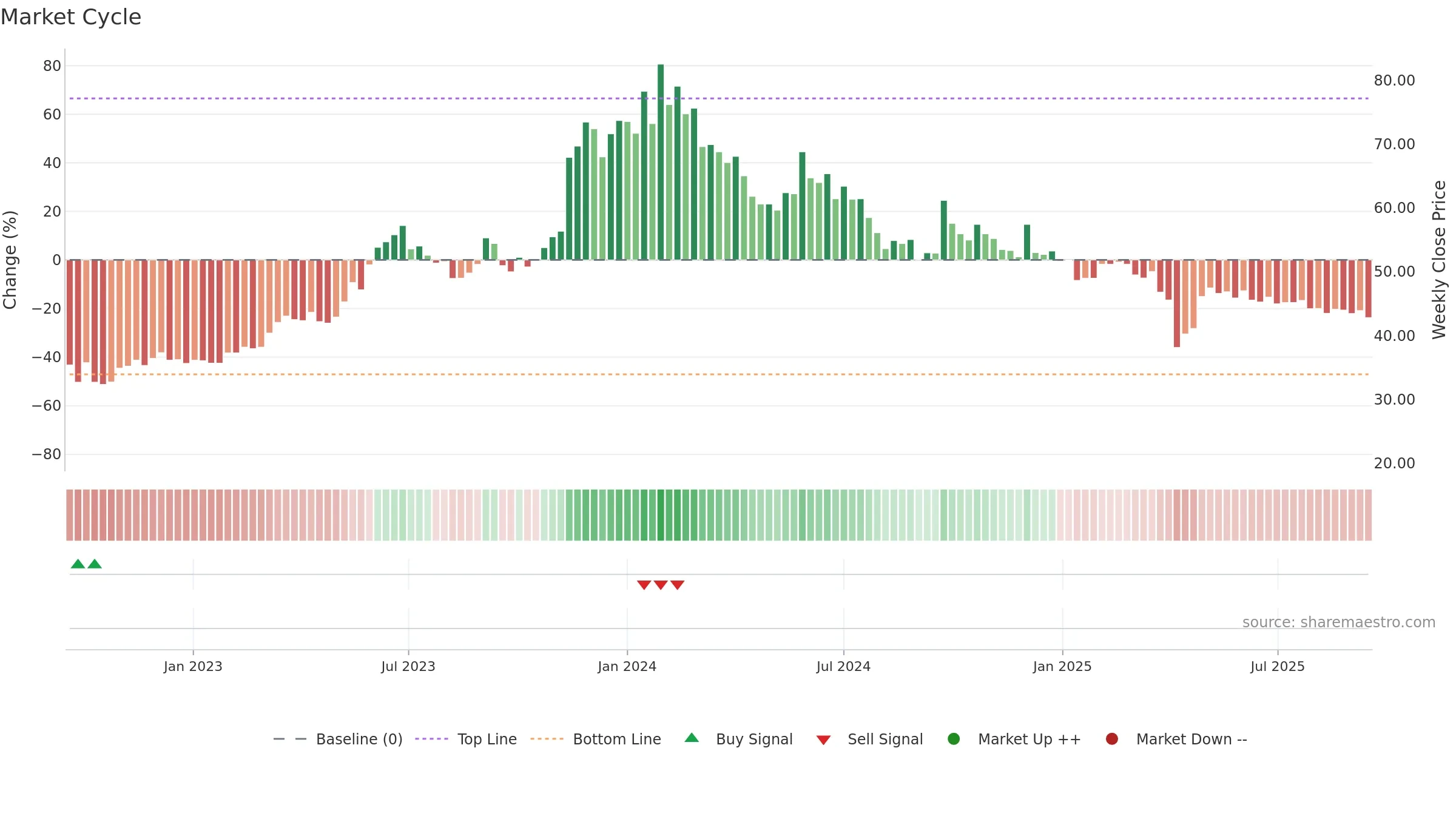1456x819 pixels.
Task: Click the 80.00 right axis price label
Action: (x=1394, y=81)
